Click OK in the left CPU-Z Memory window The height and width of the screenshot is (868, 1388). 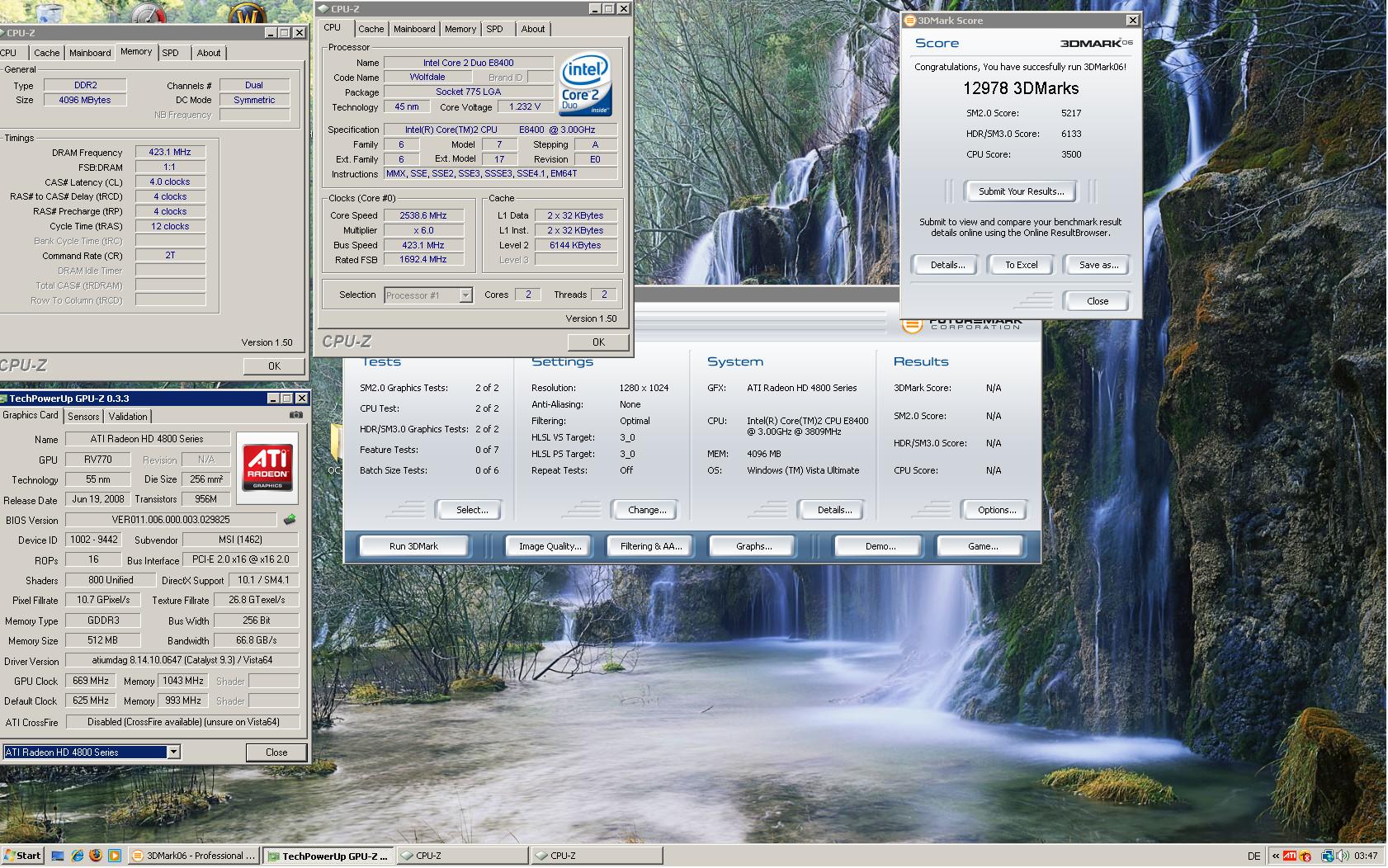click(x=274, y=366)
